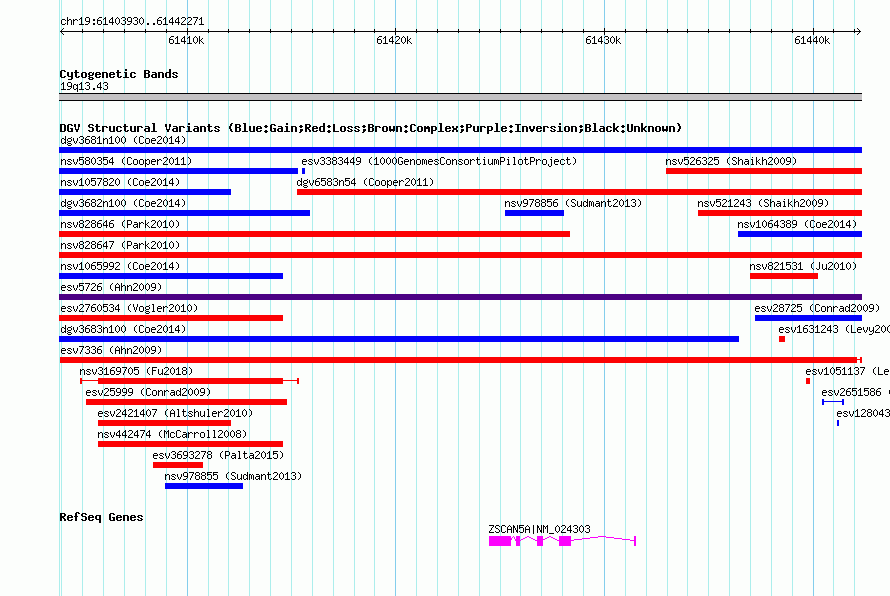Open the RefSeq Genes track title
Viewport: 890px width, 596px height.
101,517
